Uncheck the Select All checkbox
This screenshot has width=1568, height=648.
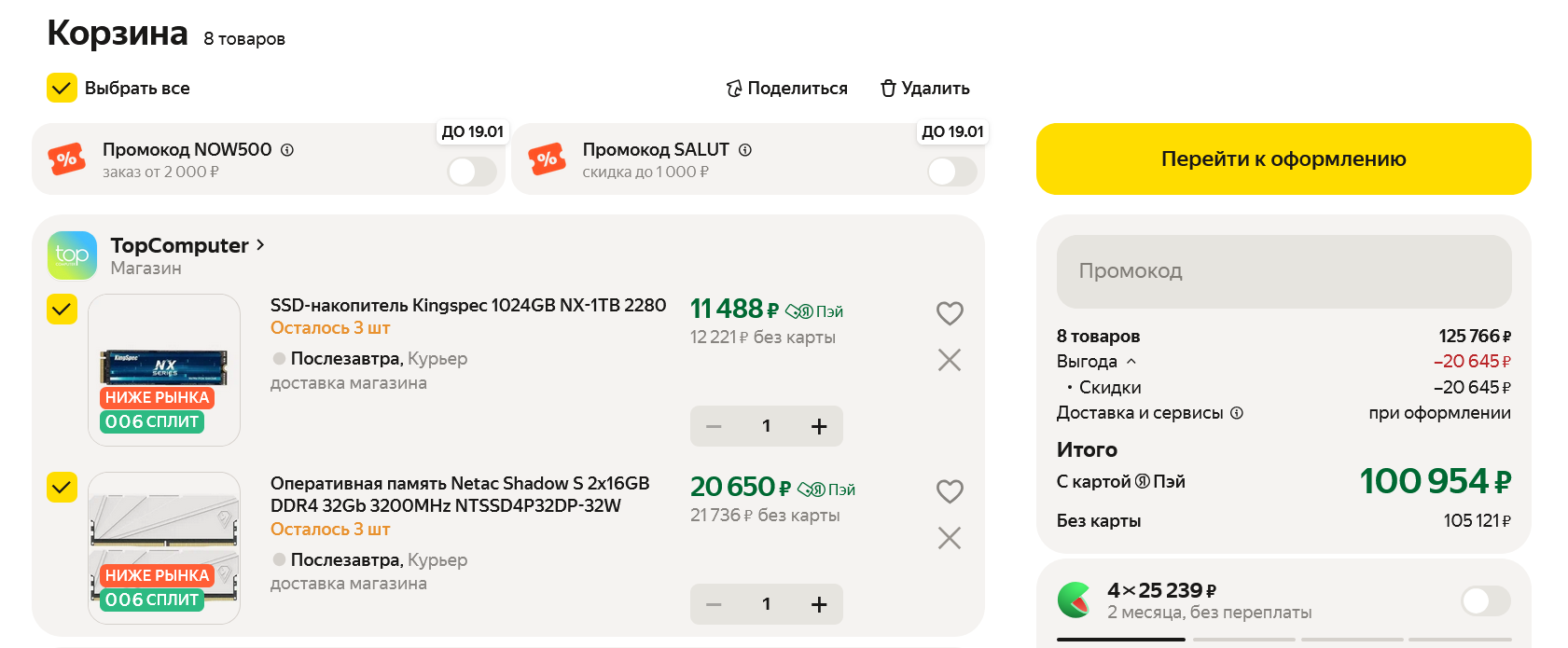coord(62,89)
